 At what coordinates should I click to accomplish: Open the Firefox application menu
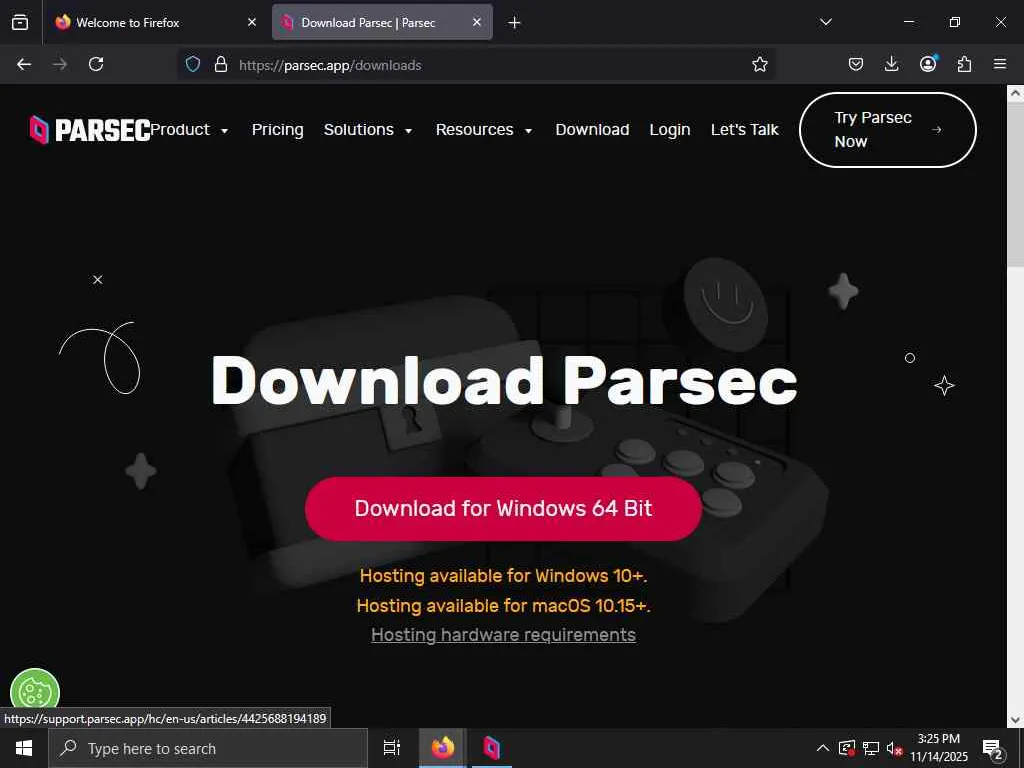(x=1000, y=64)
